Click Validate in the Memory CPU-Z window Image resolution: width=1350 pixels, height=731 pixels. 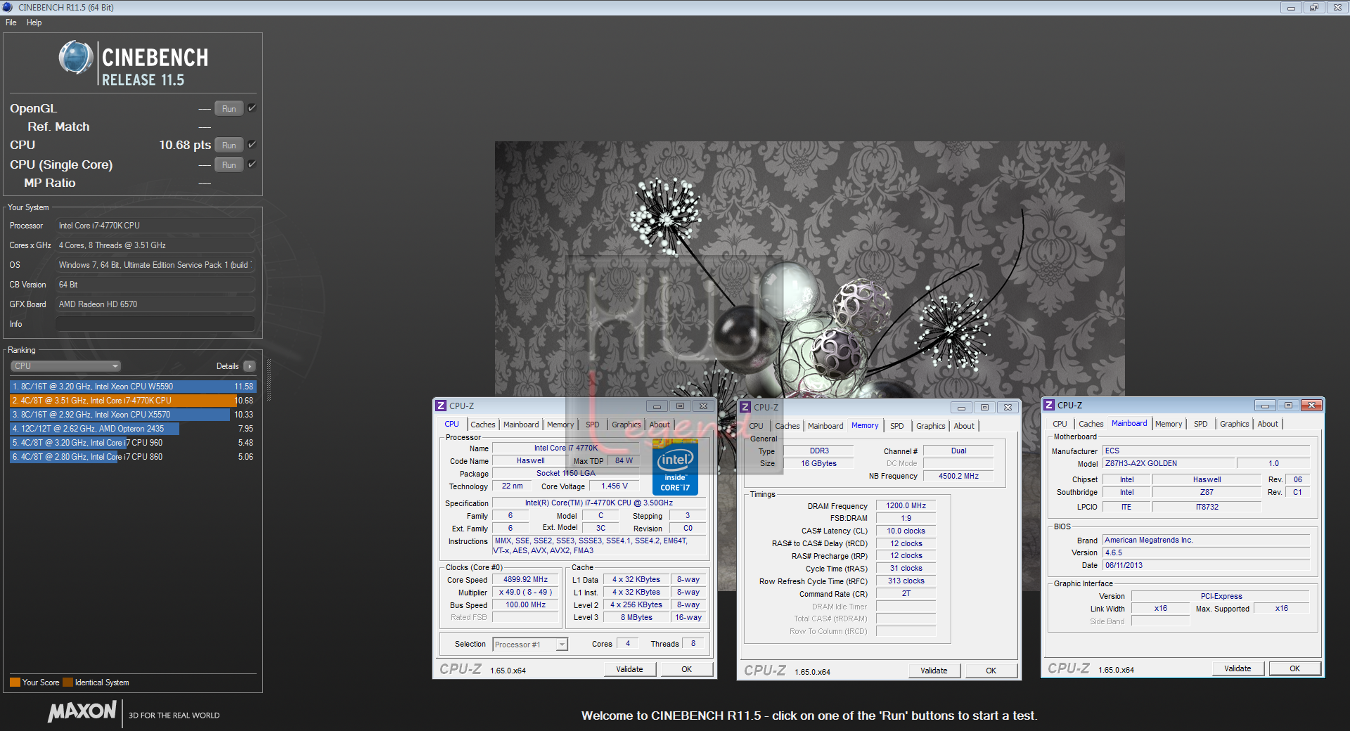(x=934, y=671)
